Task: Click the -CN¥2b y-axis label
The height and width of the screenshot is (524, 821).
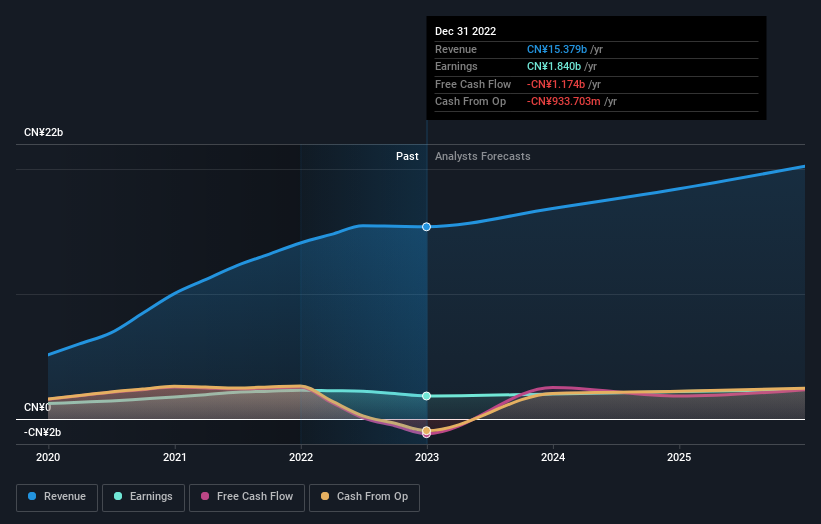Action: pos(42,432)
